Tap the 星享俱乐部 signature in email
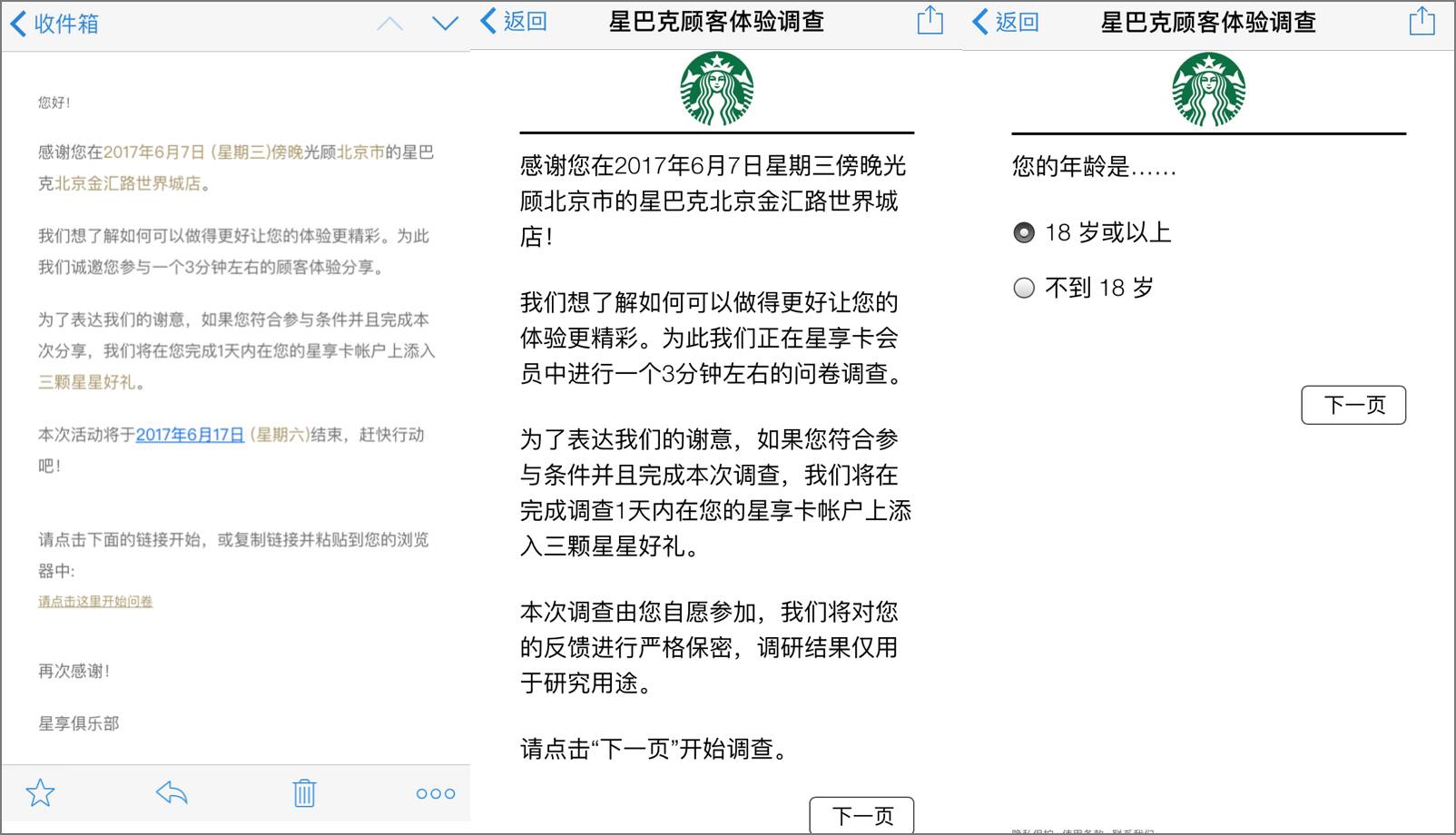The height and width of the screenshot is (835, 1456). [x=79, y=723]
